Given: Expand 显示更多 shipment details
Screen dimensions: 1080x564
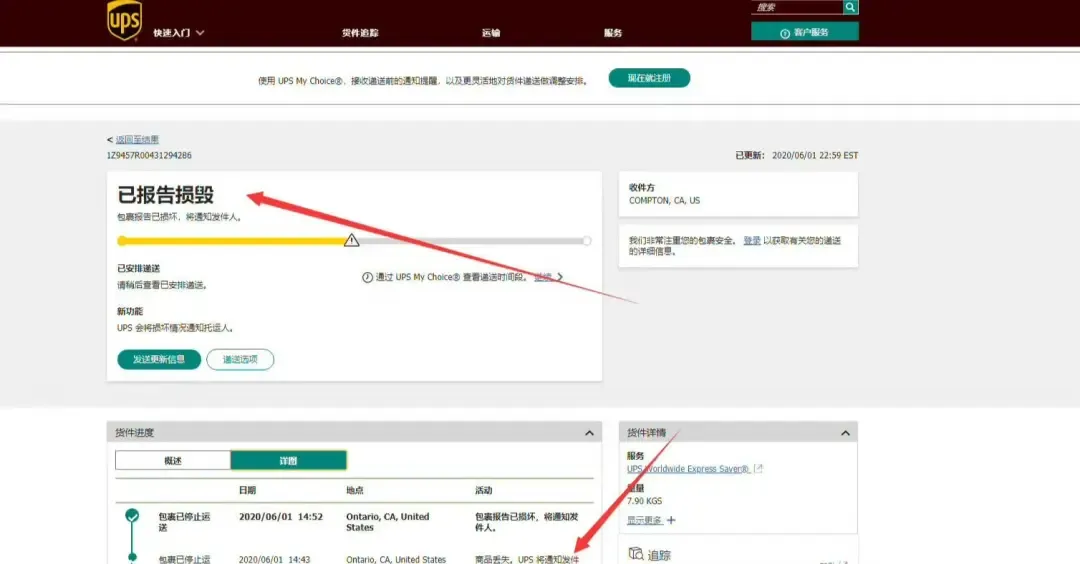Looking at the screenshot, I should click(x=645, y=520).
